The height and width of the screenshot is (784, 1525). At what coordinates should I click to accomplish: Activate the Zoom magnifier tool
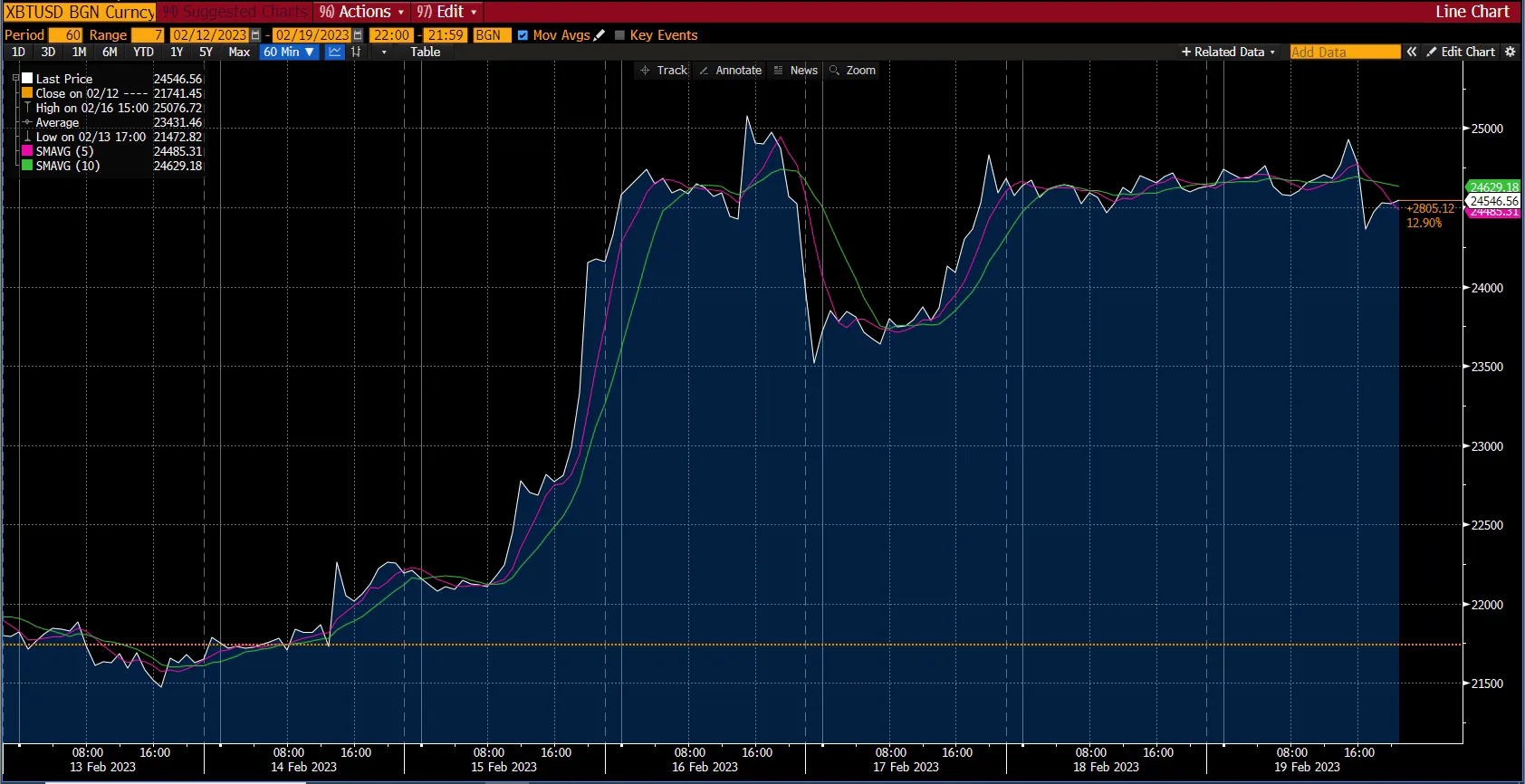pos(852,71)
